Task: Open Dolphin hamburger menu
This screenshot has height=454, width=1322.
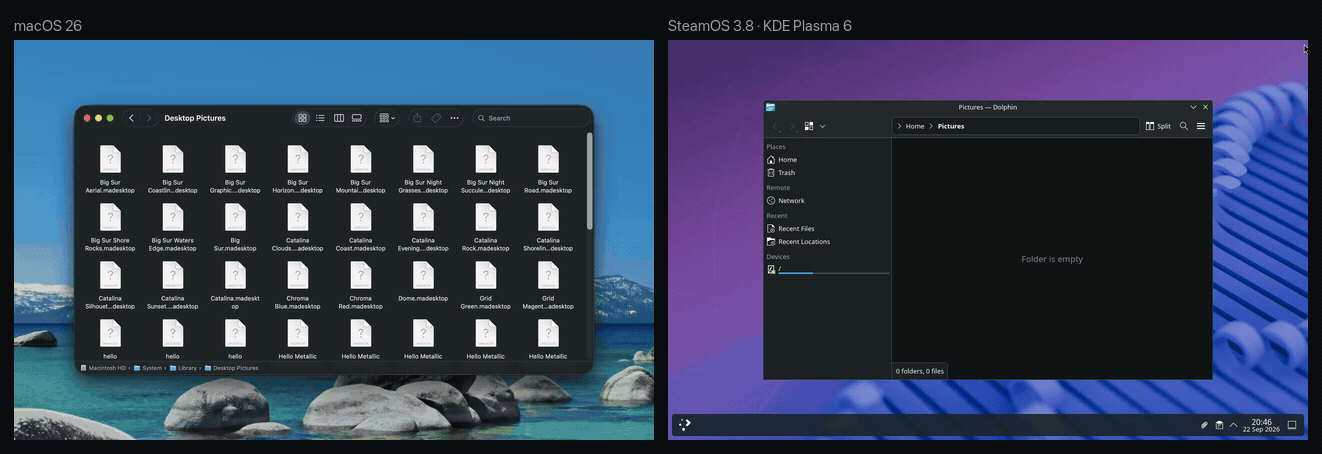Action: [x=1201, y=127]
